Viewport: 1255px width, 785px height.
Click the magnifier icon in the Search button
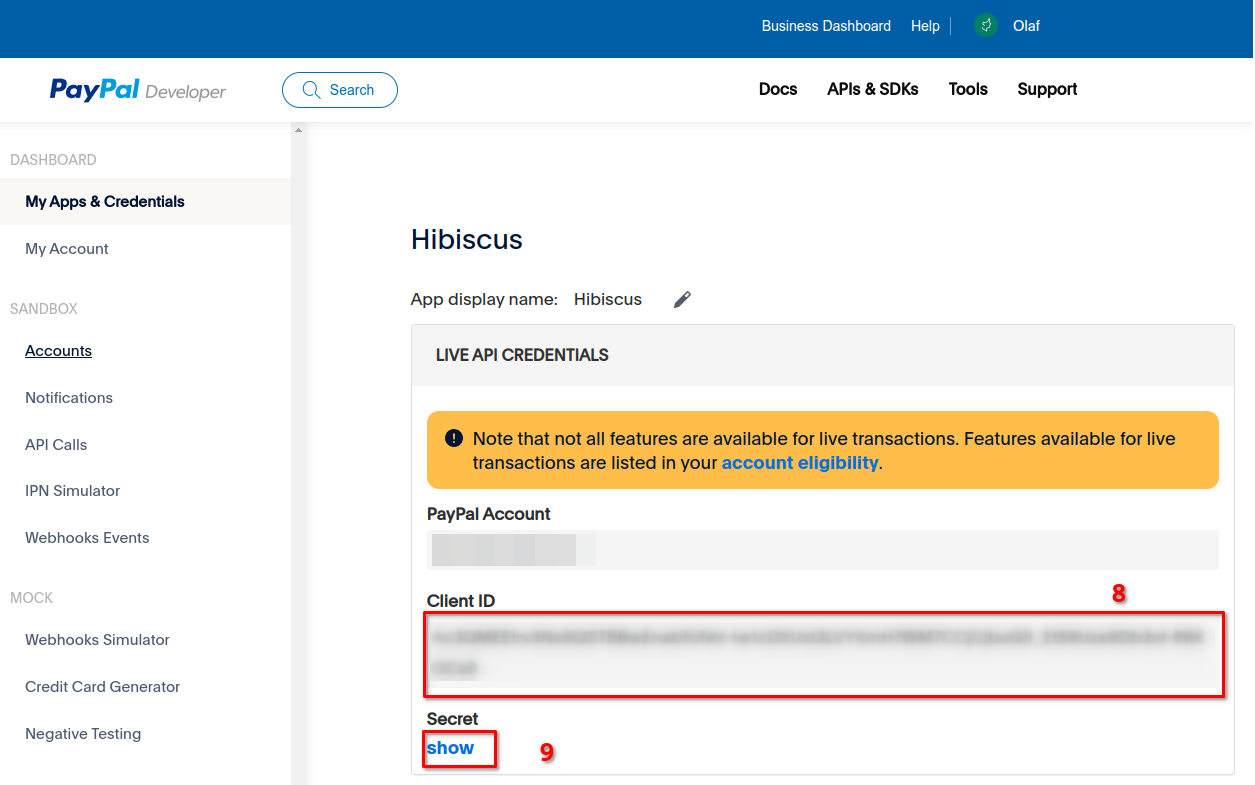[311, 90]
